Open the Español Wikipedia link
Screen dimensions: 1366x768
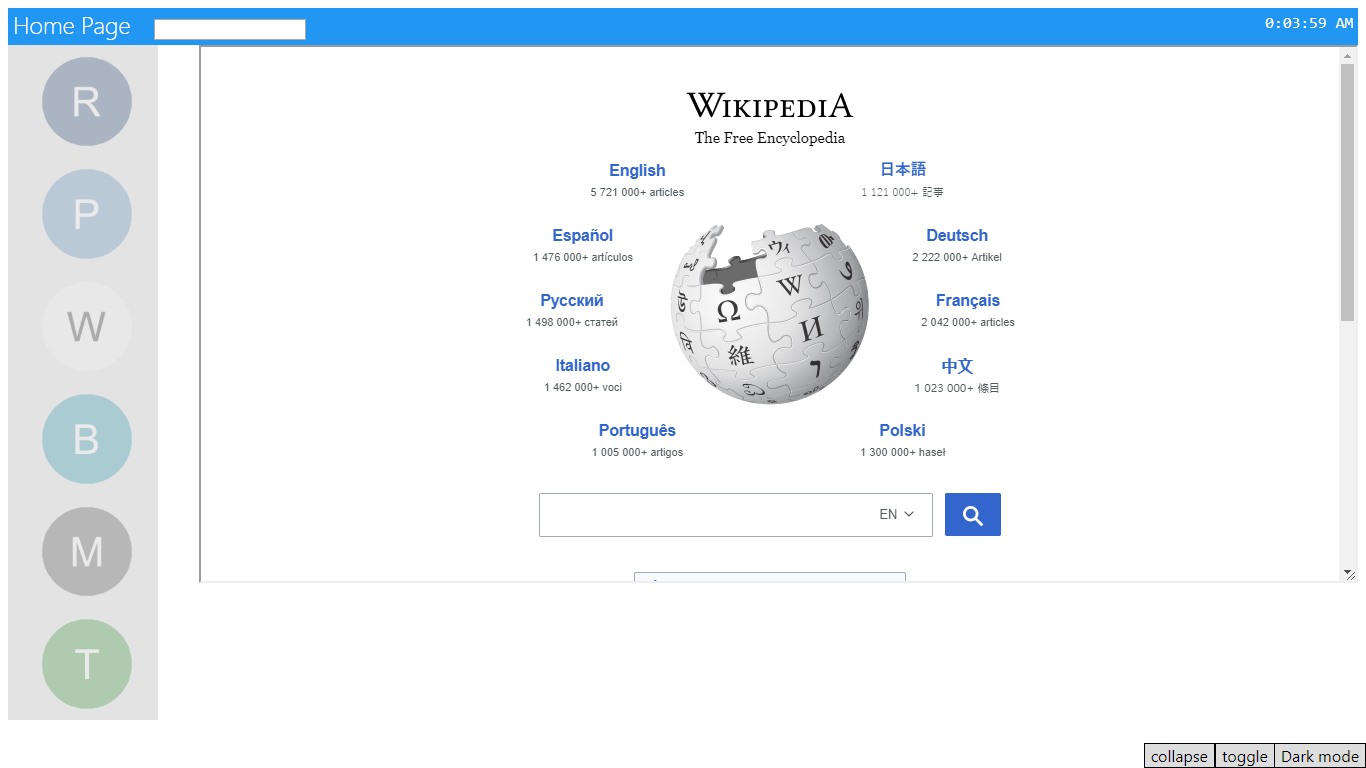(x=583, y=235)
